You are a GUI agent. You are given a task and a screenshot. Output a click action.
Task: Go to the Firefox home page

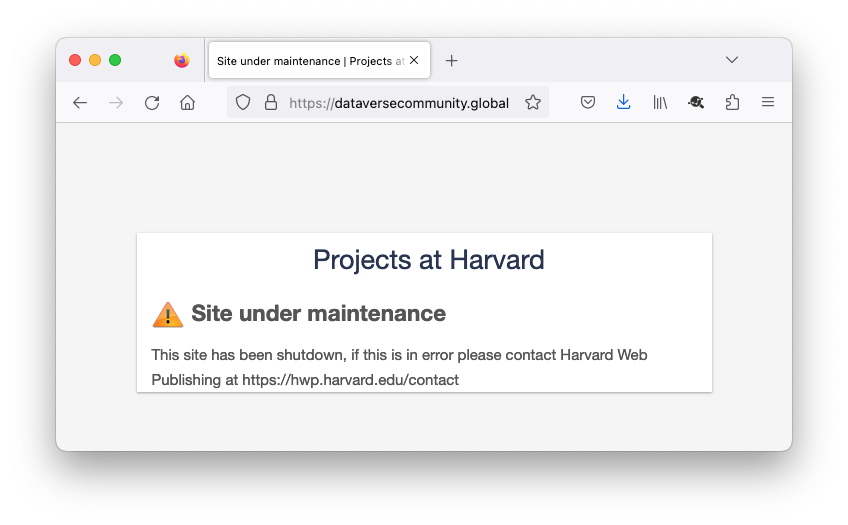point(187,102)
